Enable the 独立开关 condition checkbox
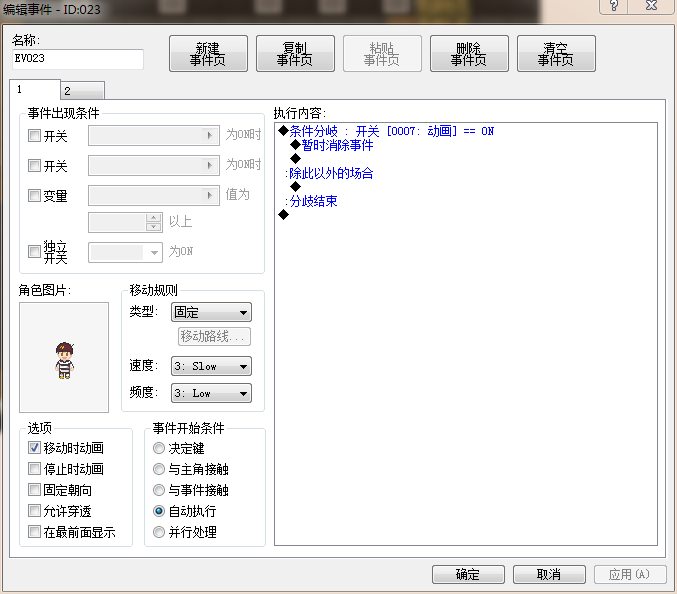The image size is (677, 594). 34,252
